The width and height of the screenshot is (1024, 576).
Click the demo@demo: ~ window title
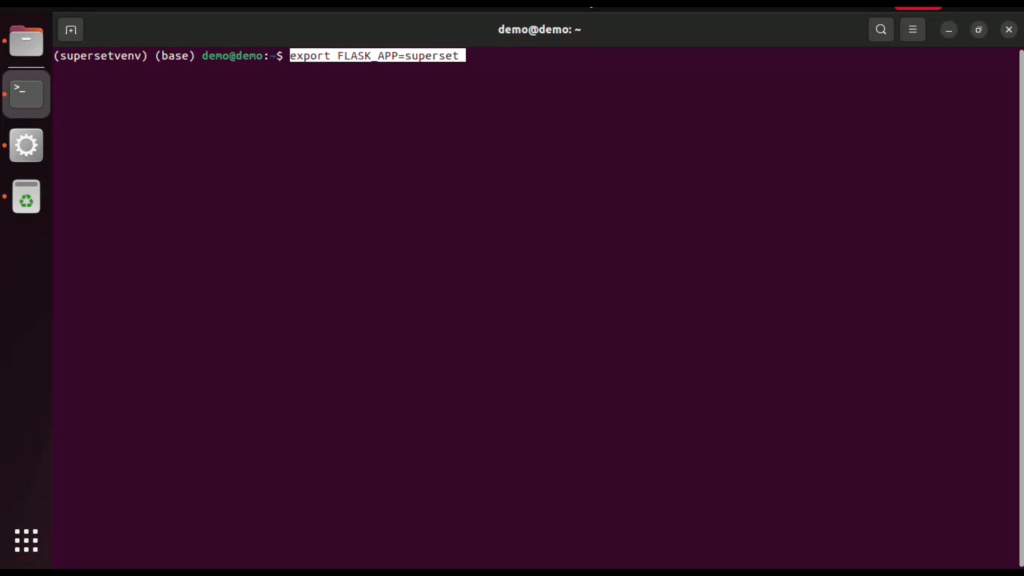click(x=539, y=30)
